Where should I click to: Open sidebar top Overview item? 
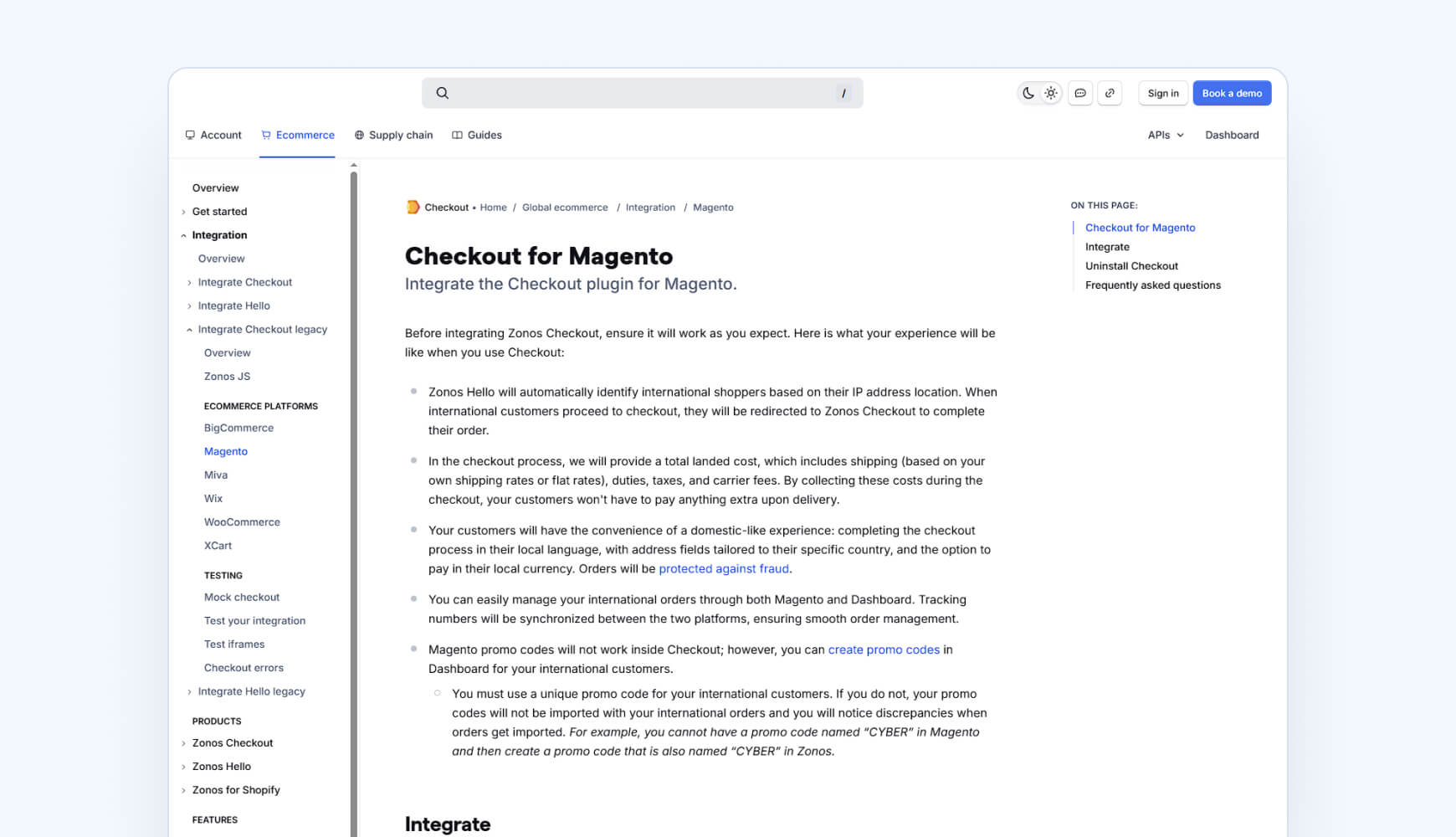[x=215, y=188]
